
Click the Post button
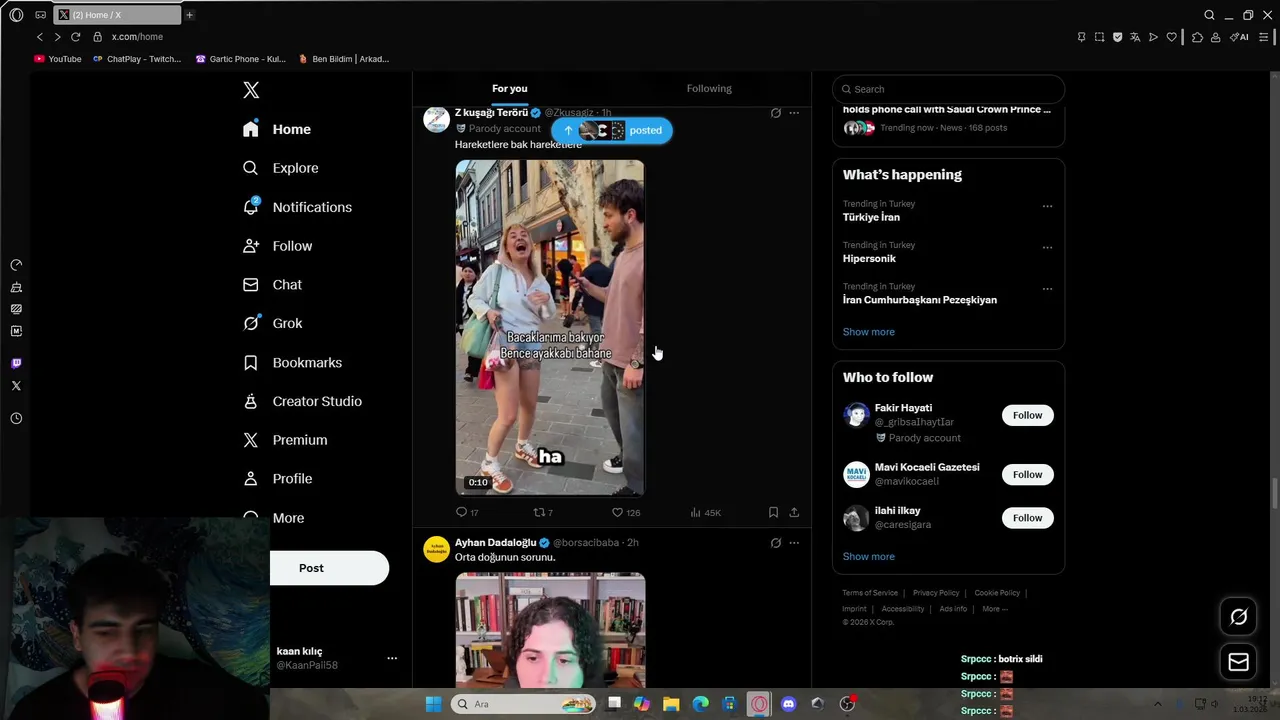[329, 568]
